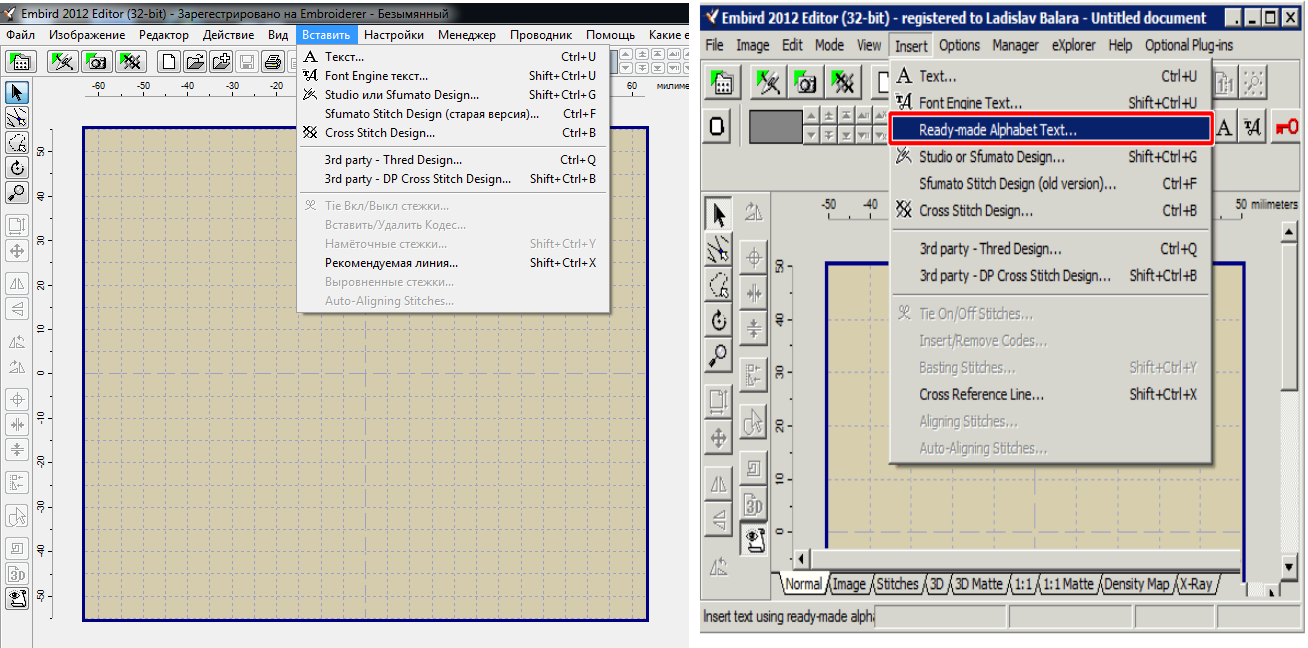Image resolution: width=1308 pixels, height=648 pixels.
Task: Click Studio needle icon in Russian toolbar
Action: click(x=64, y=62)
